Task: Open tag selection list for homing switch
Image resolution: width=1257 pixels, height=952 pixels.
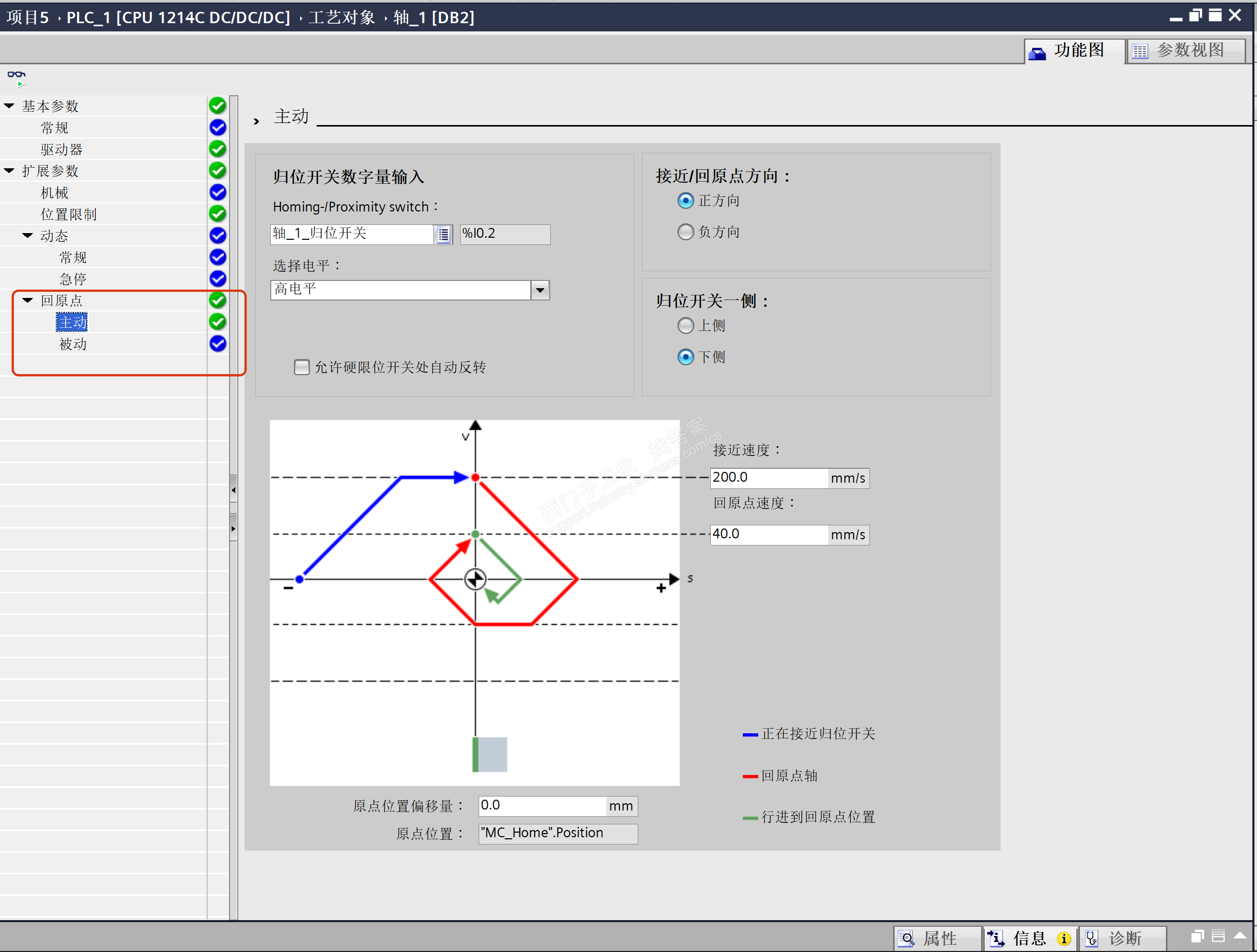Action: click(443, 234)
